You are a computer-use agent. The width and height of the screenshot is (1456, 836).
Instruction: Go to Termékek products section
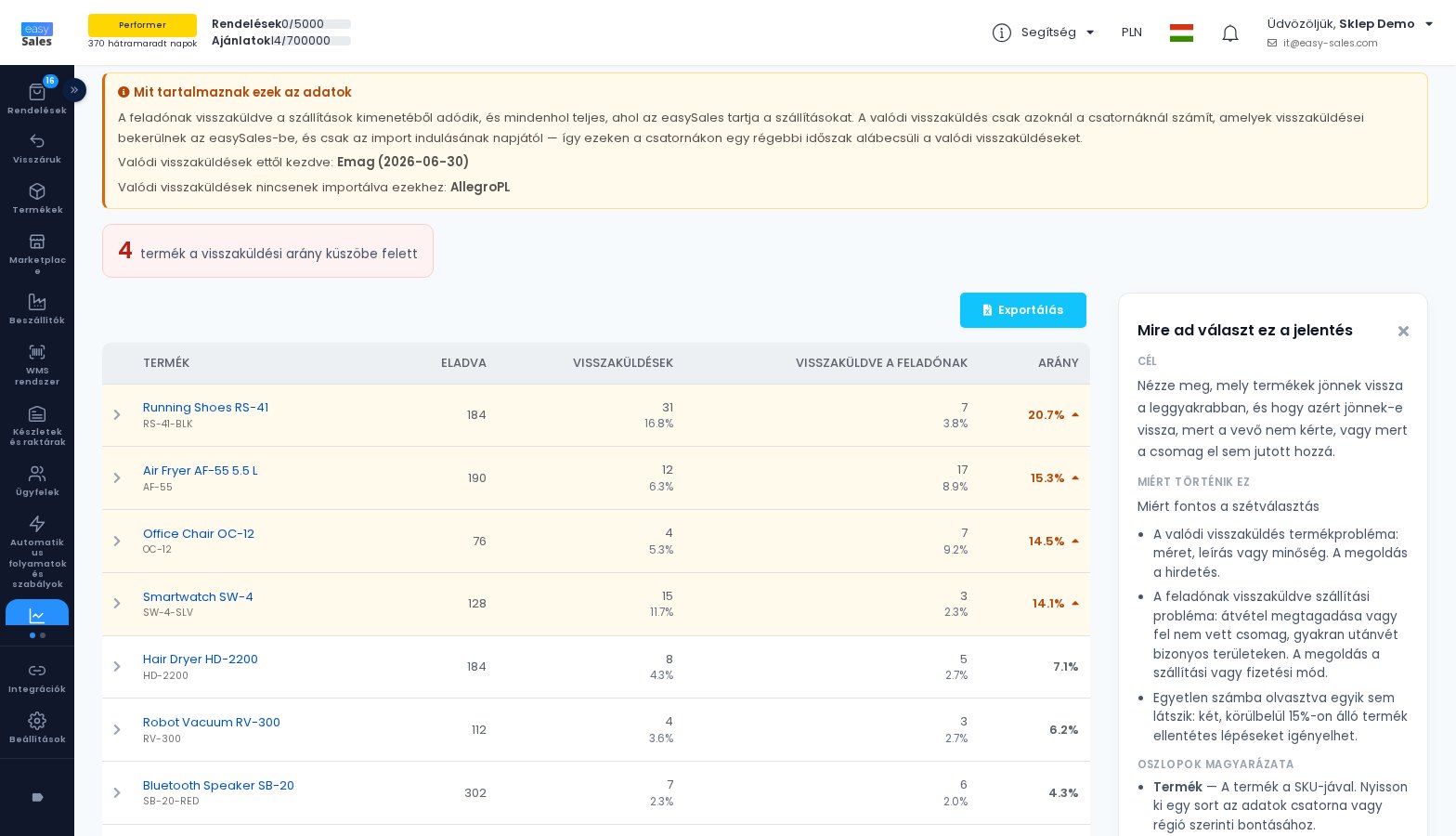click(37, 191)
